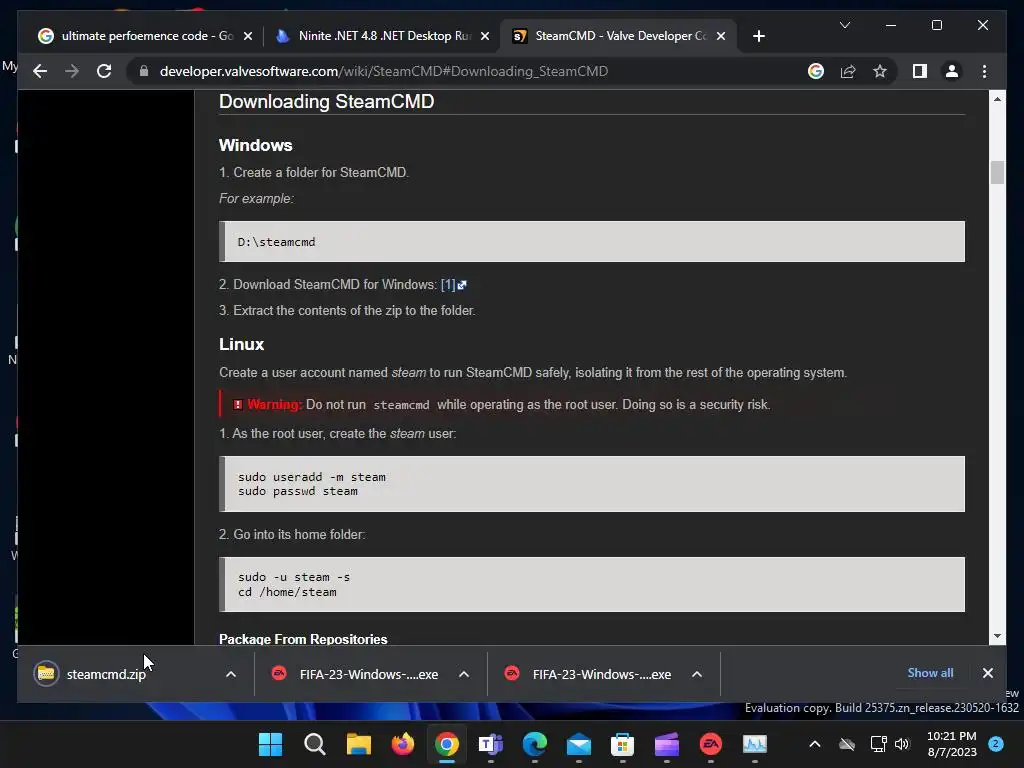
Task: Click the Package From Repositories heading
Action: pyautogui.click(x=303, y=639)
